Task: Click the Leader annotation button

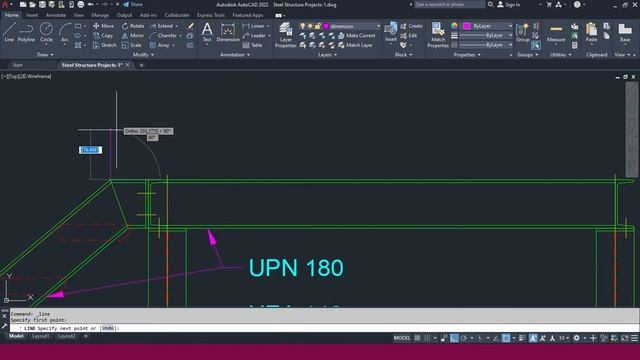Action: point(254,36)
